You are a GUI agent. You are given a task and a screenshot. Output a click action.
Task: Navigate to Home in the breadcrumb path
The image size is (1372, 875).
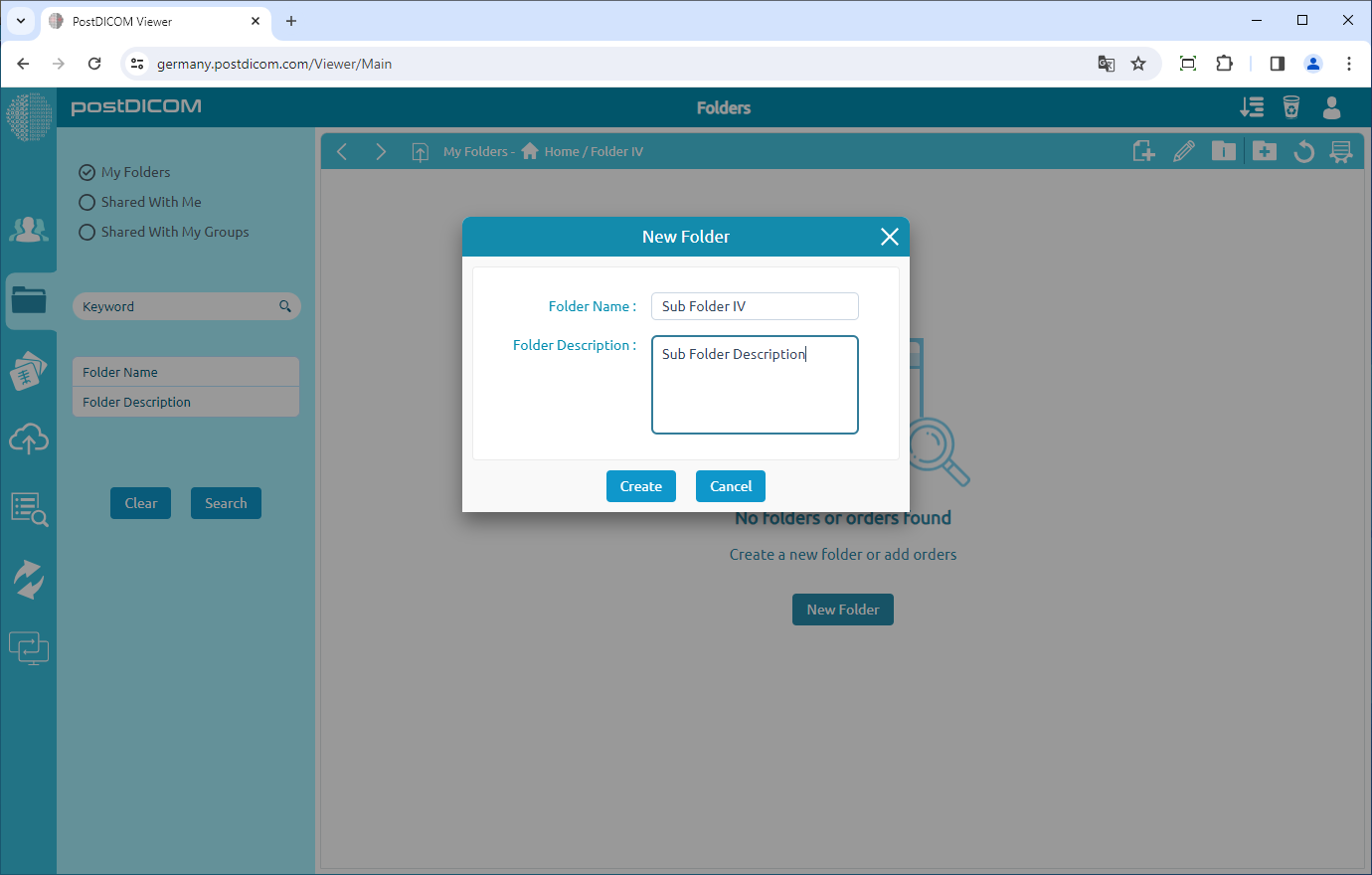tap(560, 151)
